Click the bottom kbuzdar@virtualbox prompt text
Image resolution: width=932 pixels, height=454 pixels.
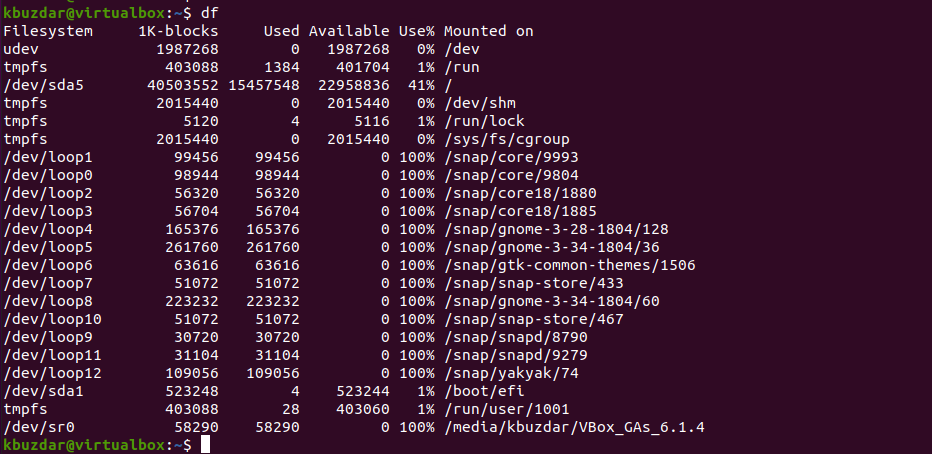tap(83, 444)
